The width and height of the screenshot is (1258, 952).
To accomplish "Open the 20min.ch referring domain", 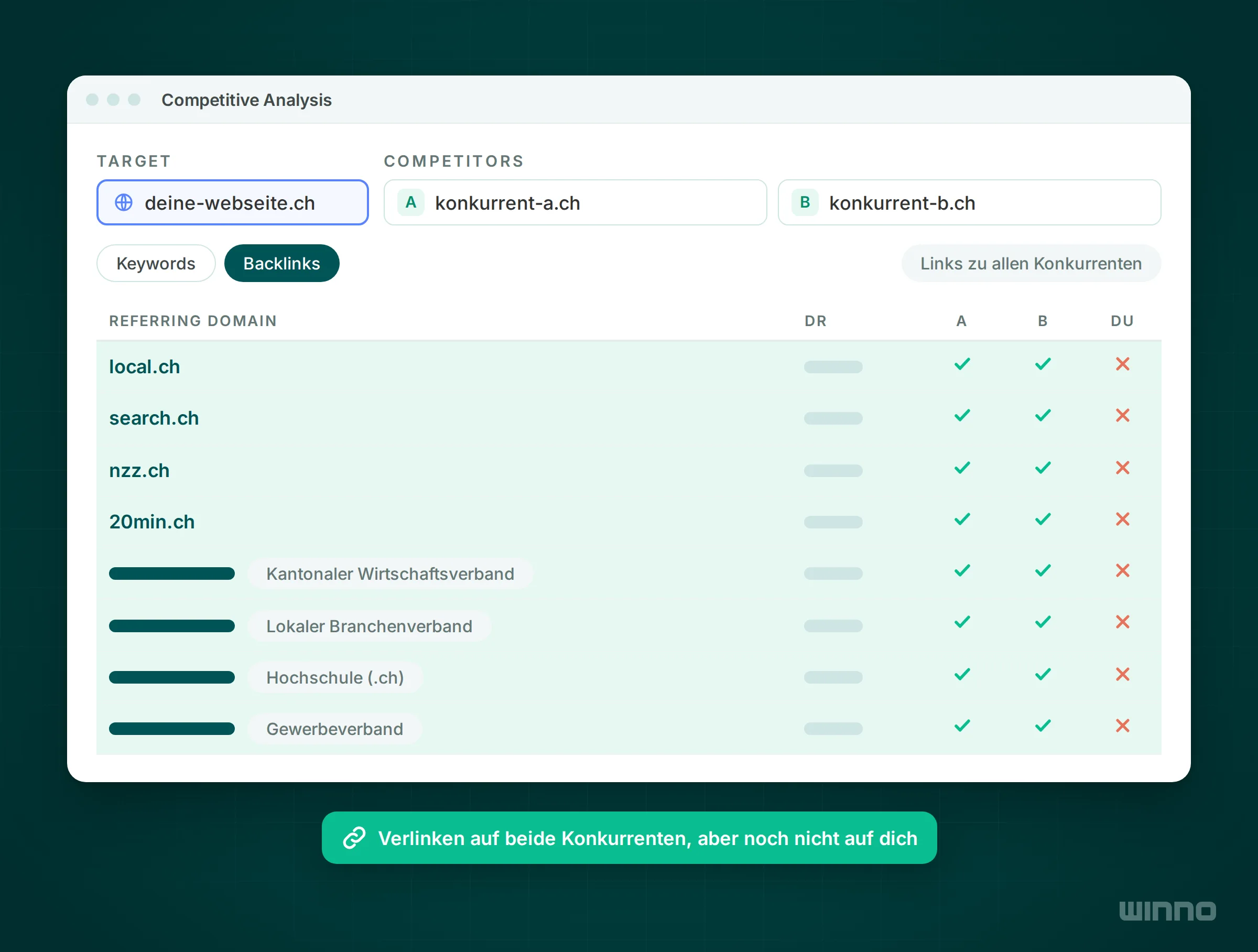I will tap(152, 522).
